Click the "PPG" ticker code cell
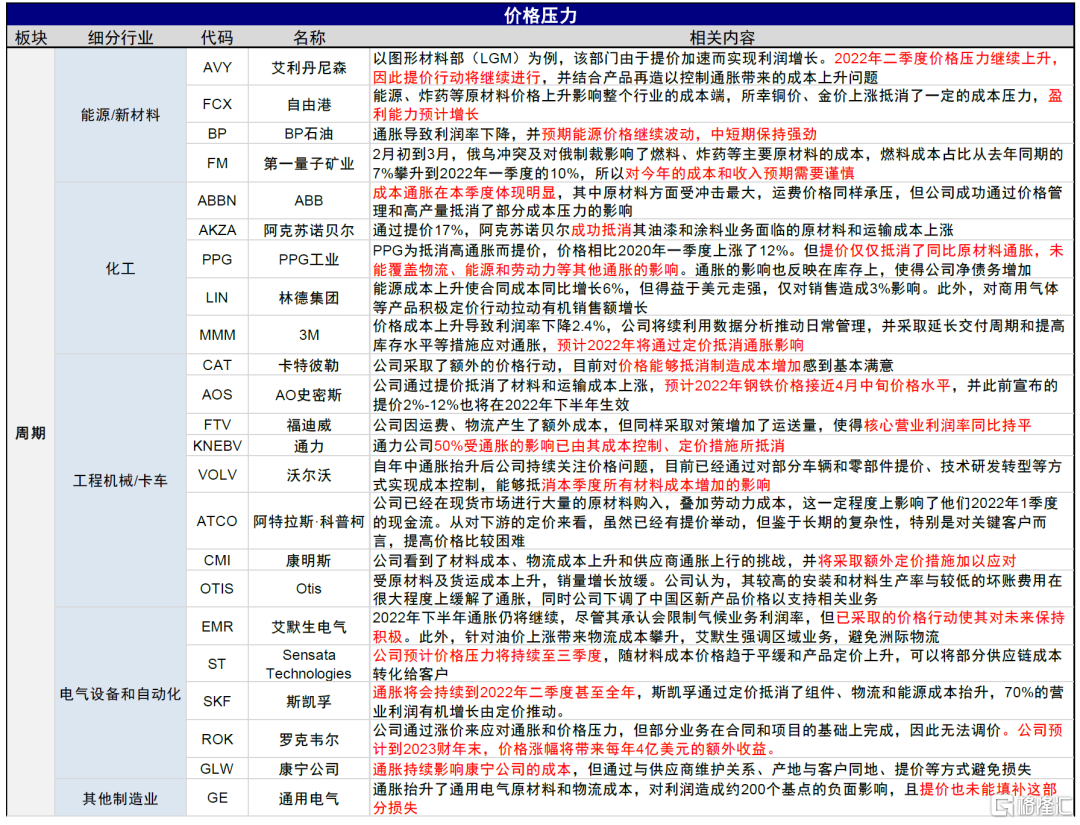This screenshot has width=1080, height=825. [x=217, y=260]
